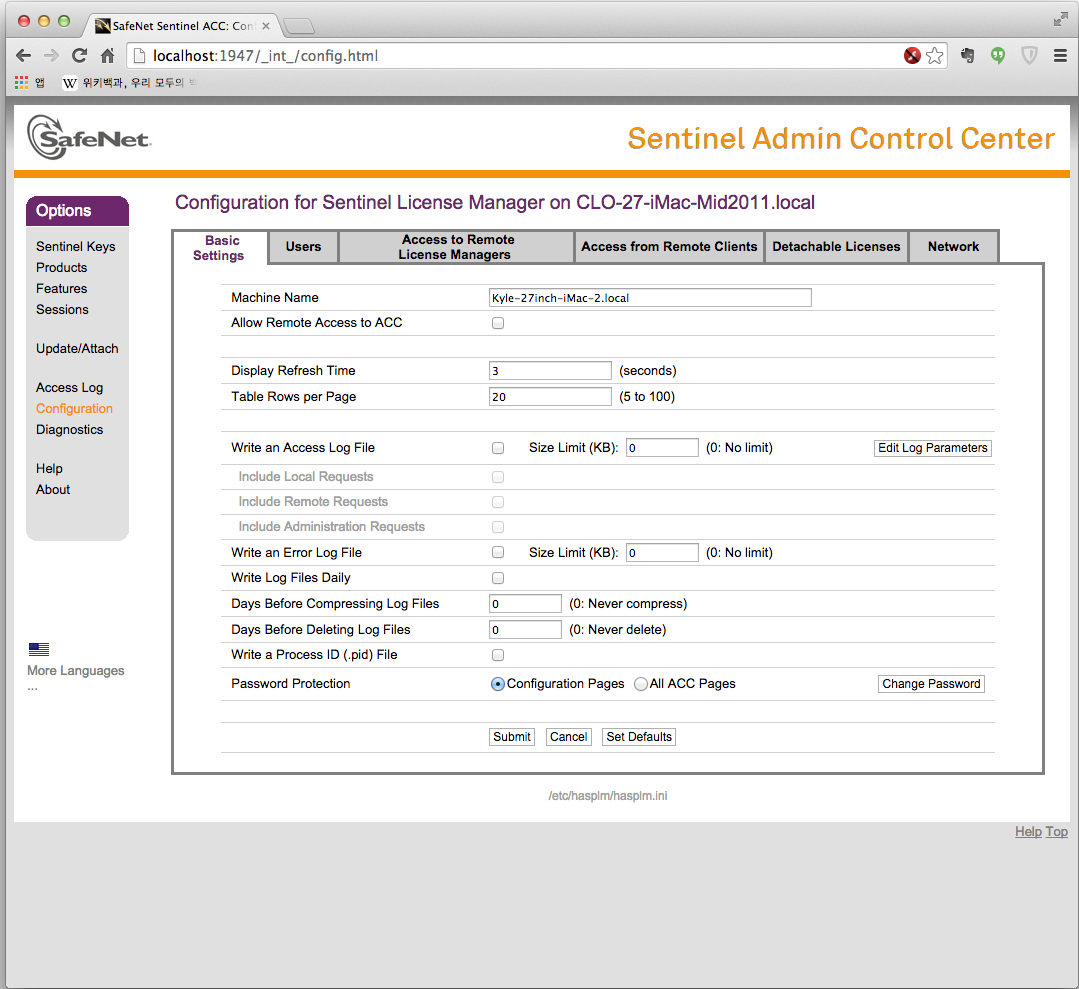
Task: Click the Top link at page bottom
Action: 1056,831
